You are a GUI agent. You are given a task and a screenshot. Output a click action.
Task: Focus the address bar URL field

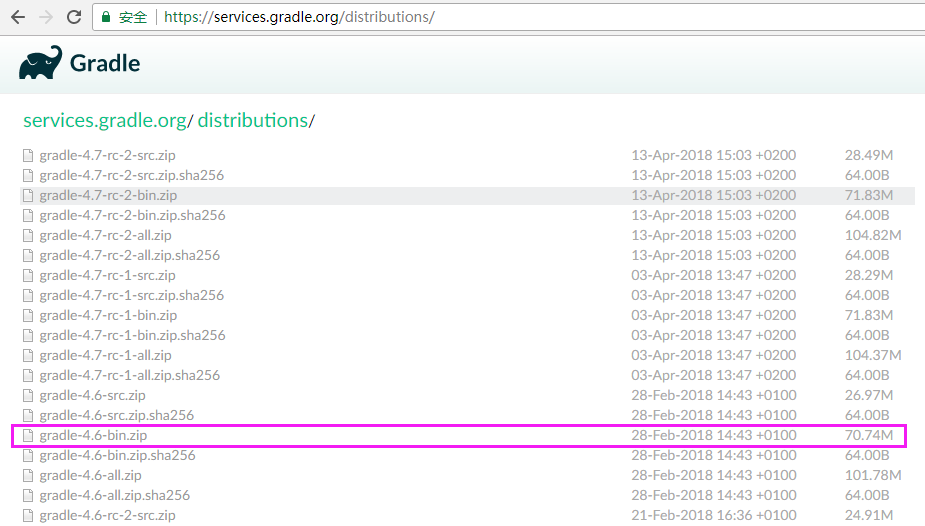(x=507, y=17)
